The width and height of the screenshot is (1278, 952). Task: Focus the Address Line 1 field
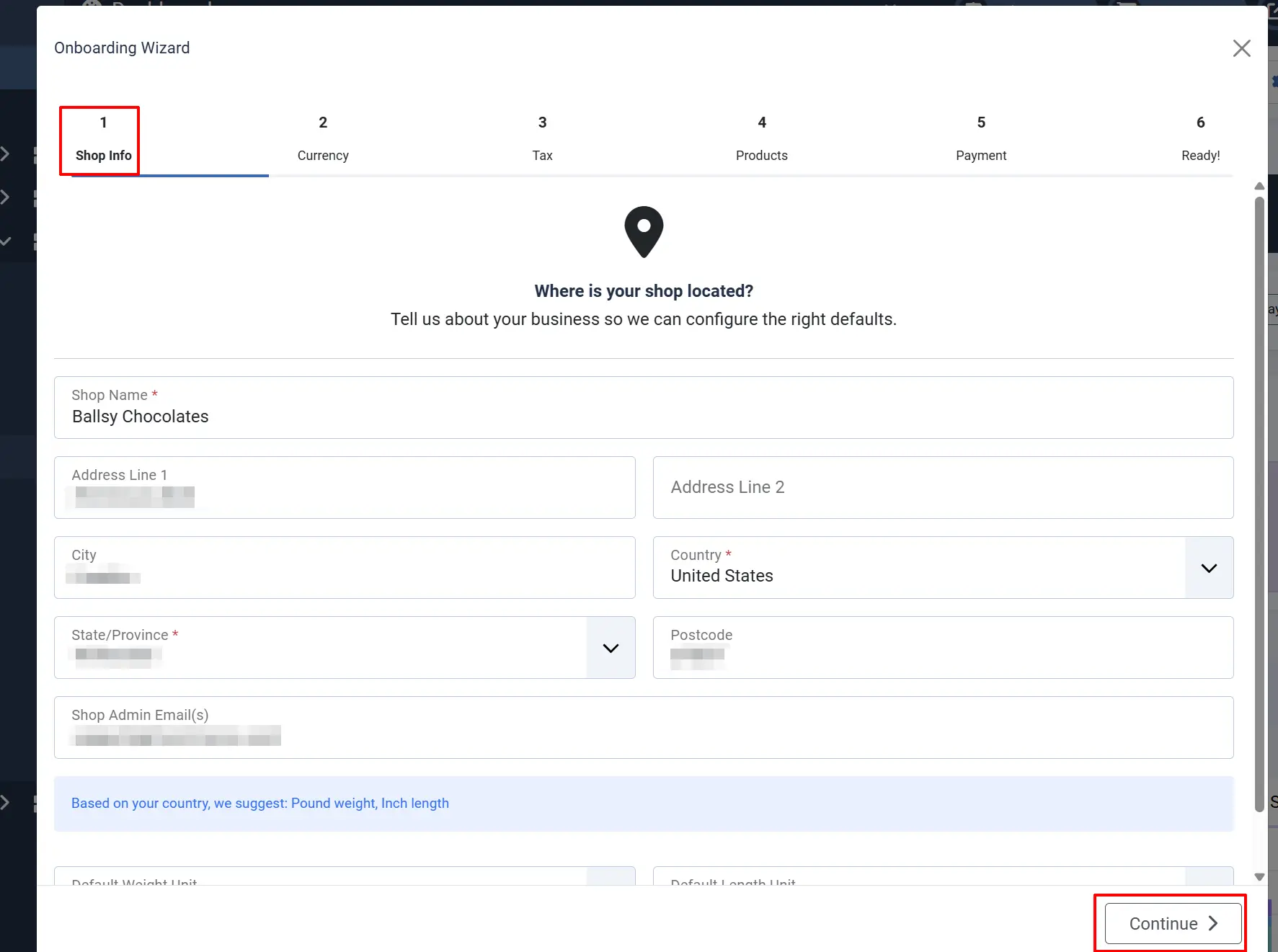click(345, 487)
